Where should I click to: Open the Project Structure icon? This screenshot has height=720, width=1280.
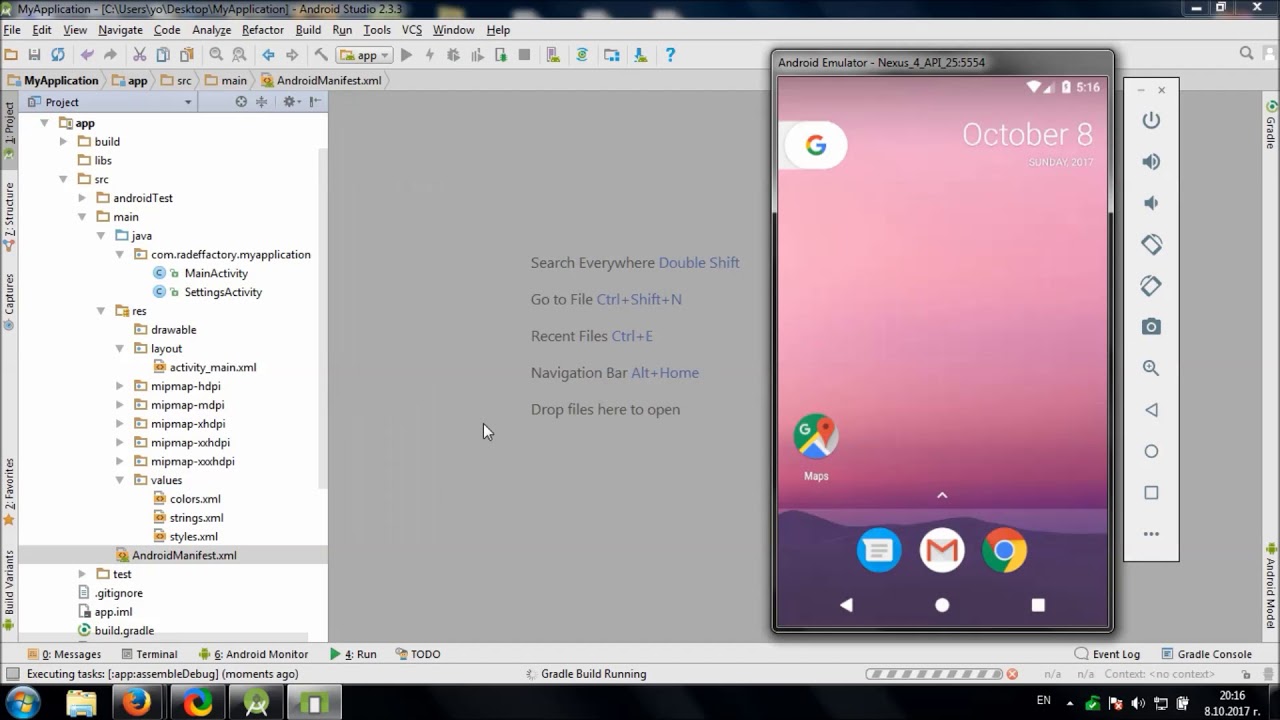(611, 55)
